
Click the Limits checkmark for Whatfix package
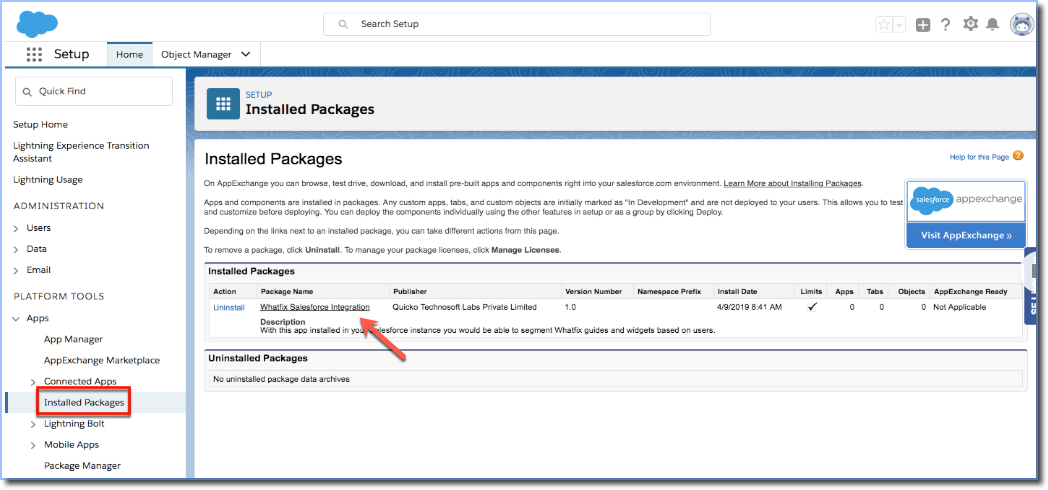pos(812,308)
